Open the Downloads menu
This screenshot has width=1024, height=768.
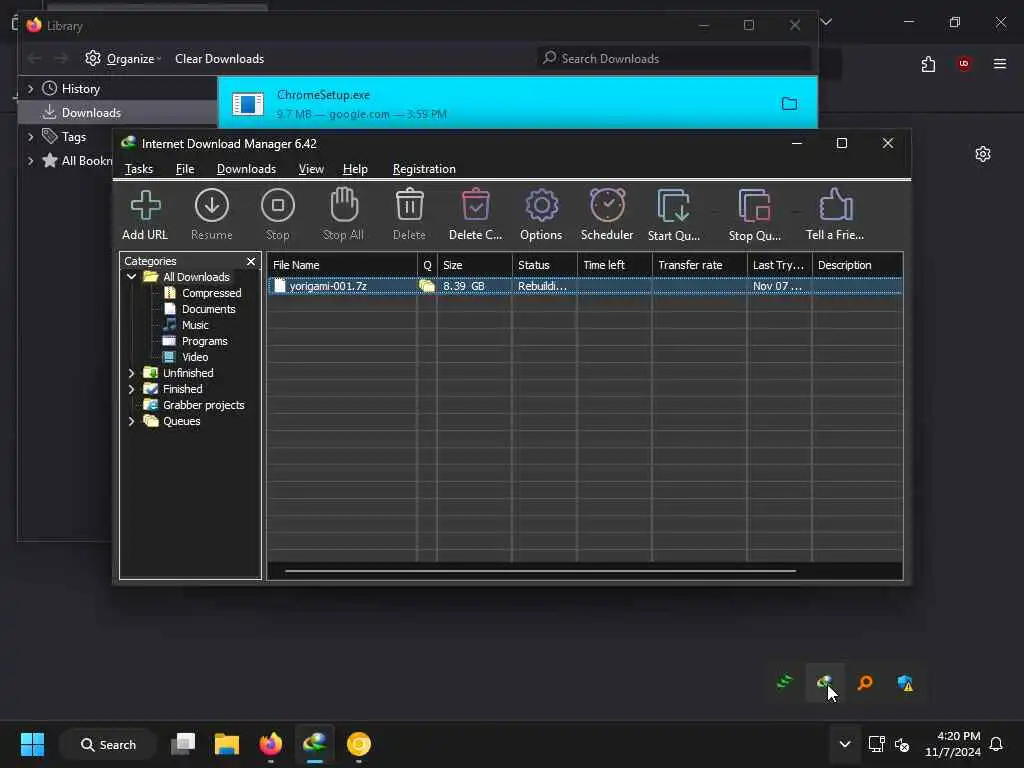pyautogui.click(x=246, y=168)
